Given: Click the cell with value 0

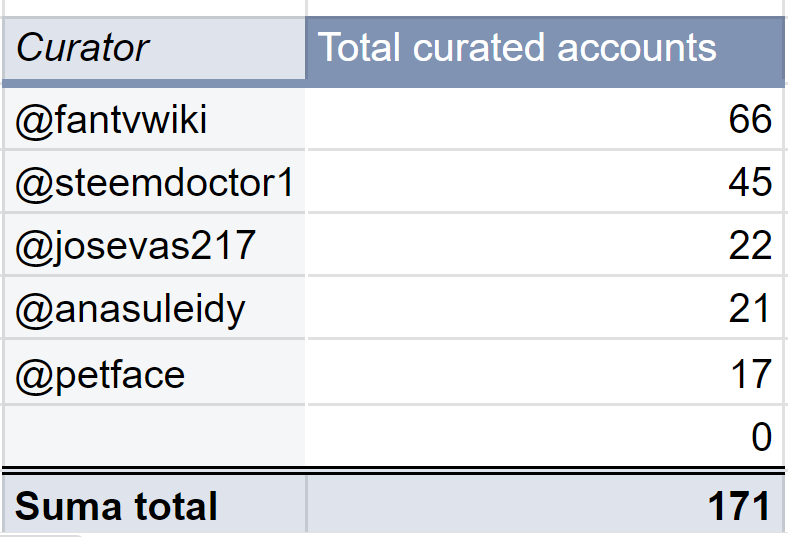Looking at the screenshot, I should [x=545, y=436].
